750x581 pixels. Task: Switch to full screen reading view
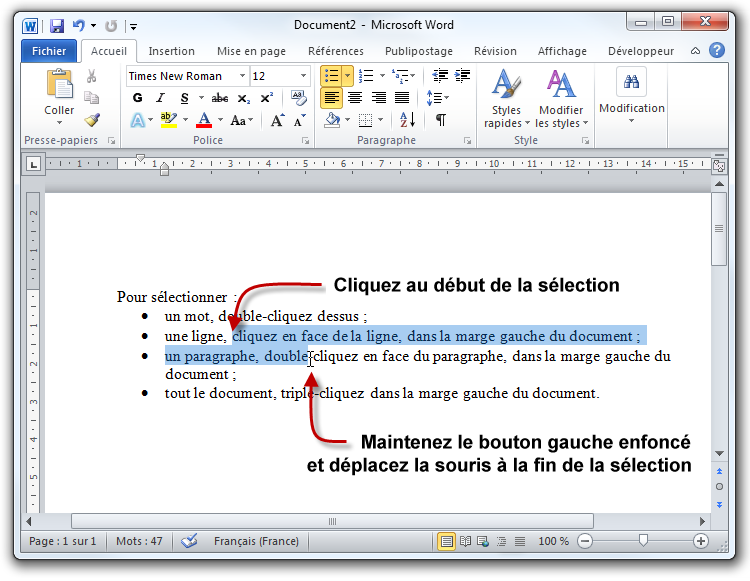click(465, 541)
